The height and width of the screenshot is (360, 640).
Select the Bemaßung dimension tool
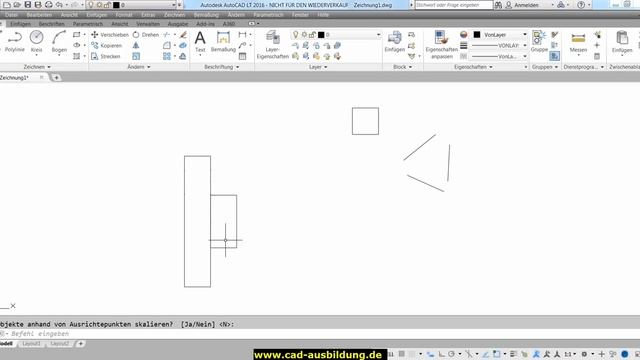point(223,41)
